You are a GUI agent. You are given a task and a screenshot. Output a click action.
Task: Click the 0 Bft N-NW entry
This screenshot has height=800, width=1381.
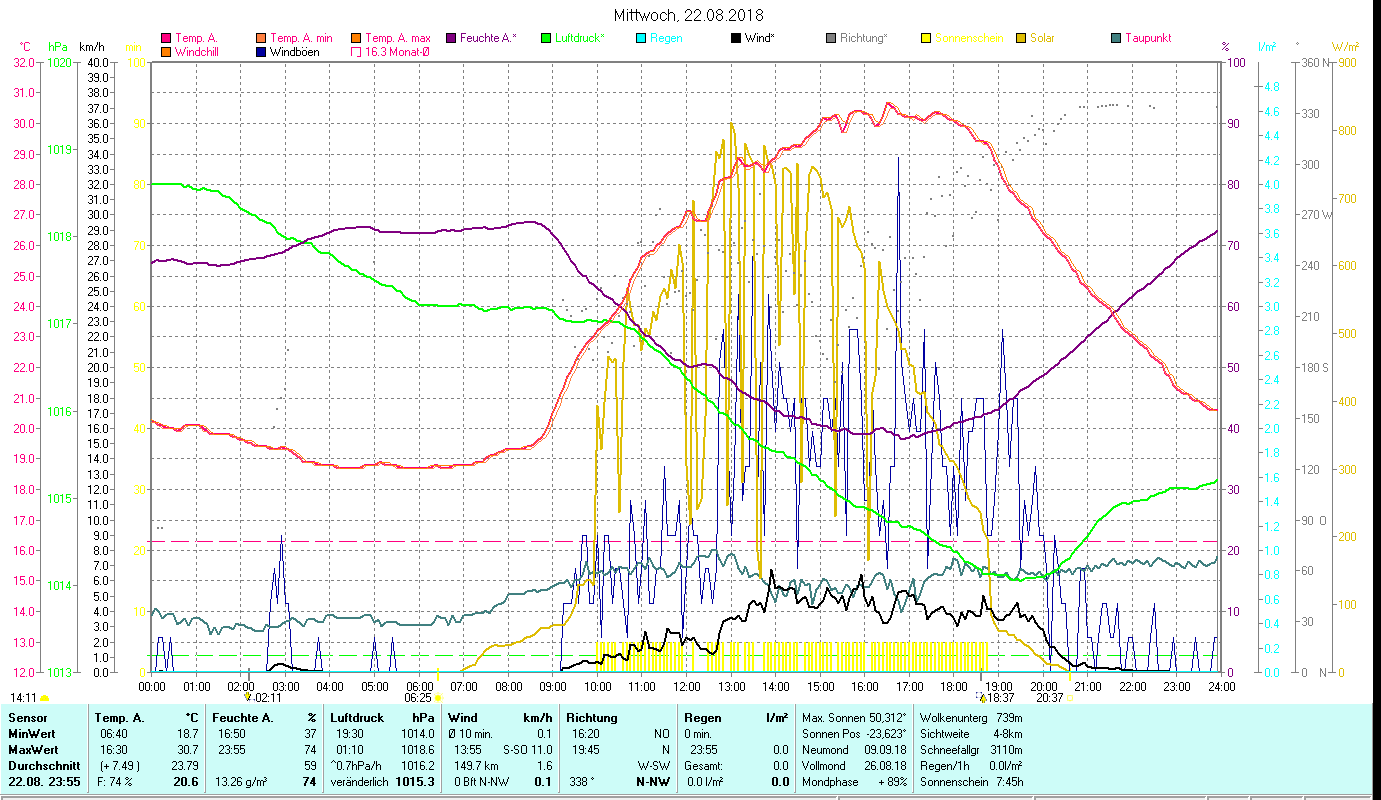[482, 782]
